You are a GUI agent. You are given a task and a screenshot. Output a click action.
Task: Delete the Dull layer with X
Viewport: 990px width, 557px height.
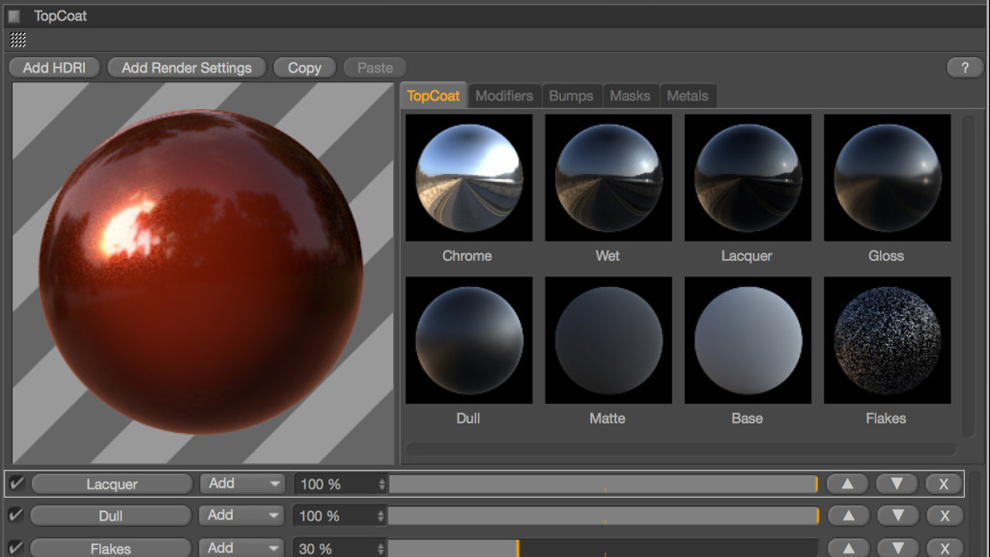[x=945, y=515]
